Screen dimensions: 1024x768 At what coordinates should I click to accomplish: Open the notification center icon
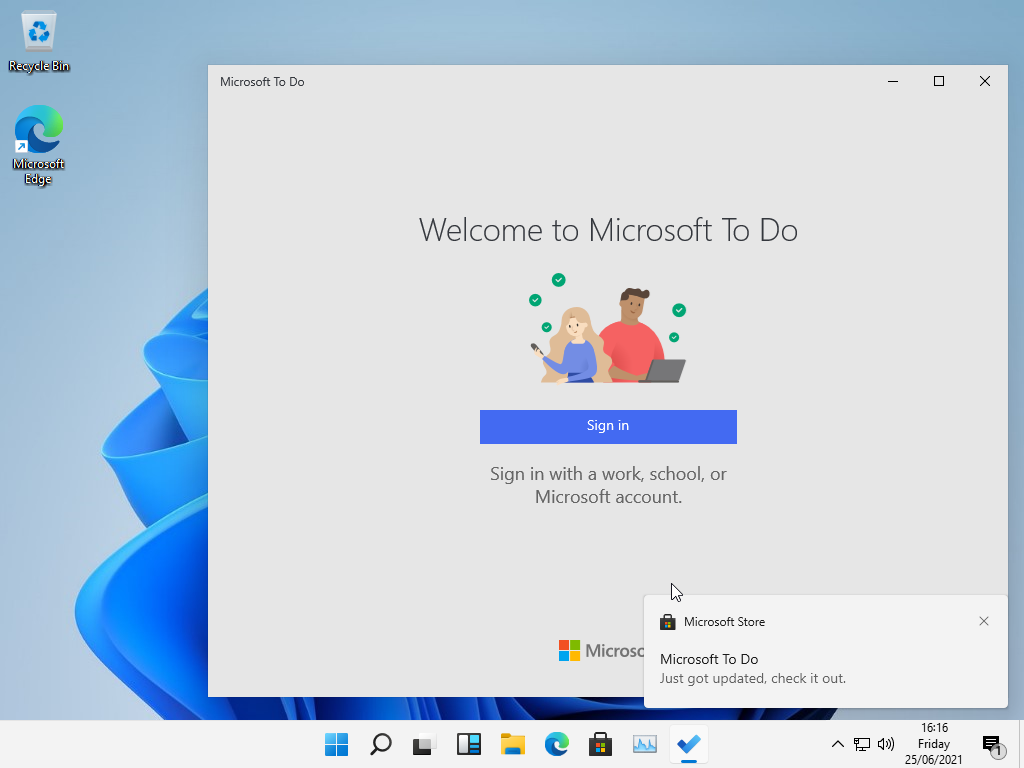pos(992,744)
